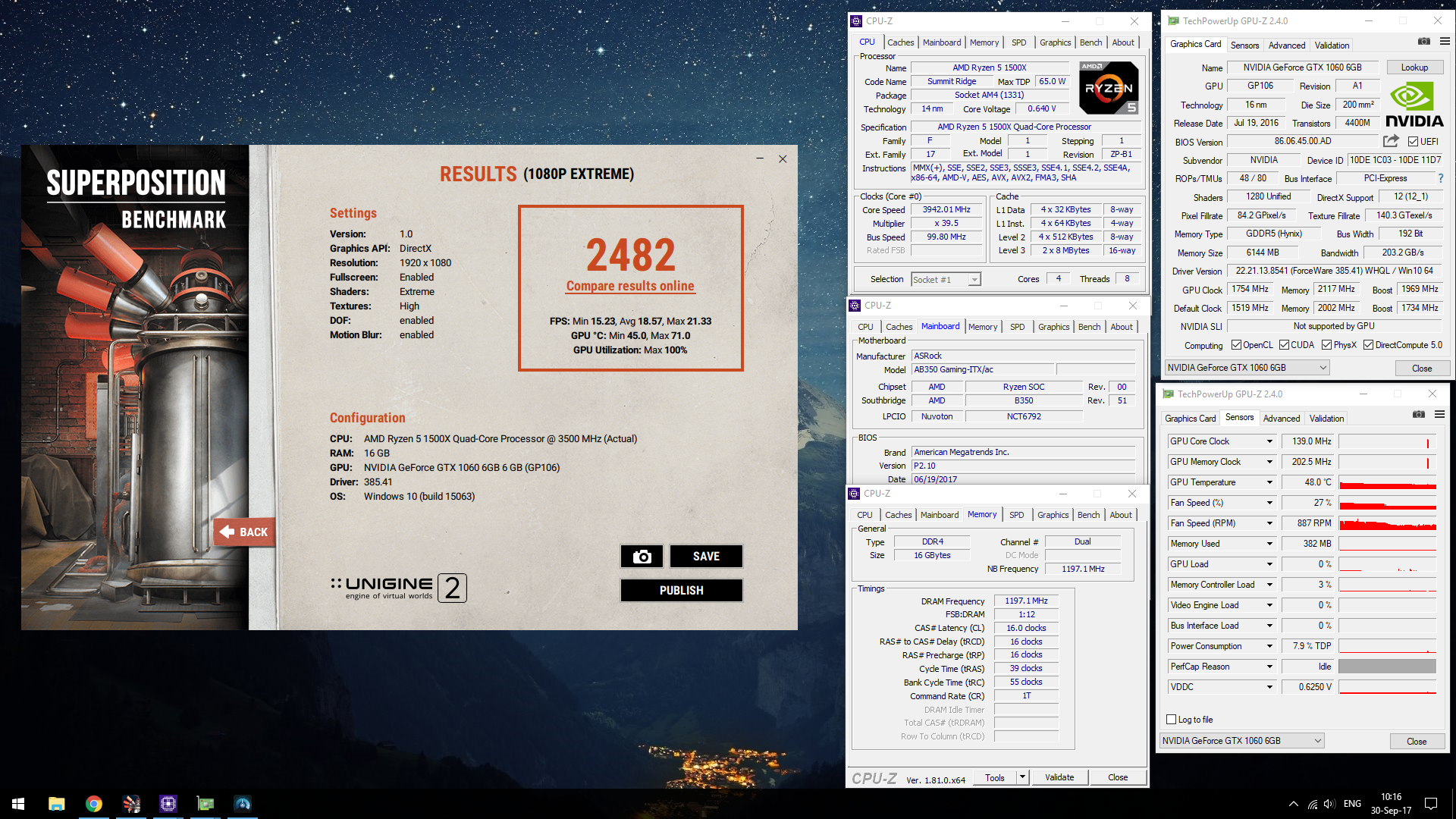
Task: Open the screenshot camera icon in GPU-Z Graphics Card window
Action: (1424, 41)
